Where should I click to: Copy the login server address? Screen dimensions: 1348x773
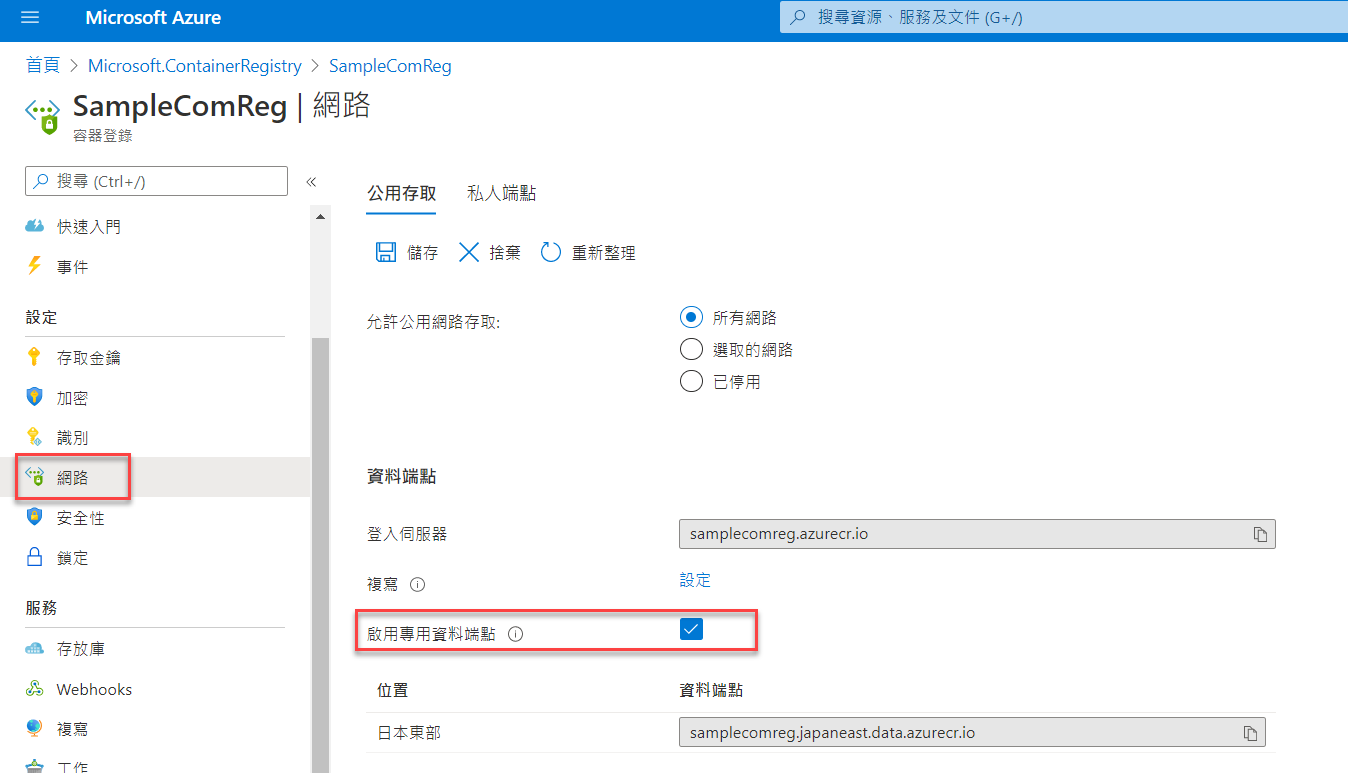point(1260,534)
